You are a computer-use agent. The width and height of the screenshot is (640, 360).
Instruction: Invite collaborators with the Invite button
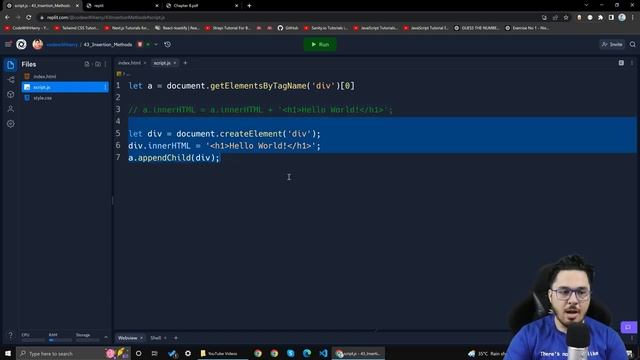(612, 44)
